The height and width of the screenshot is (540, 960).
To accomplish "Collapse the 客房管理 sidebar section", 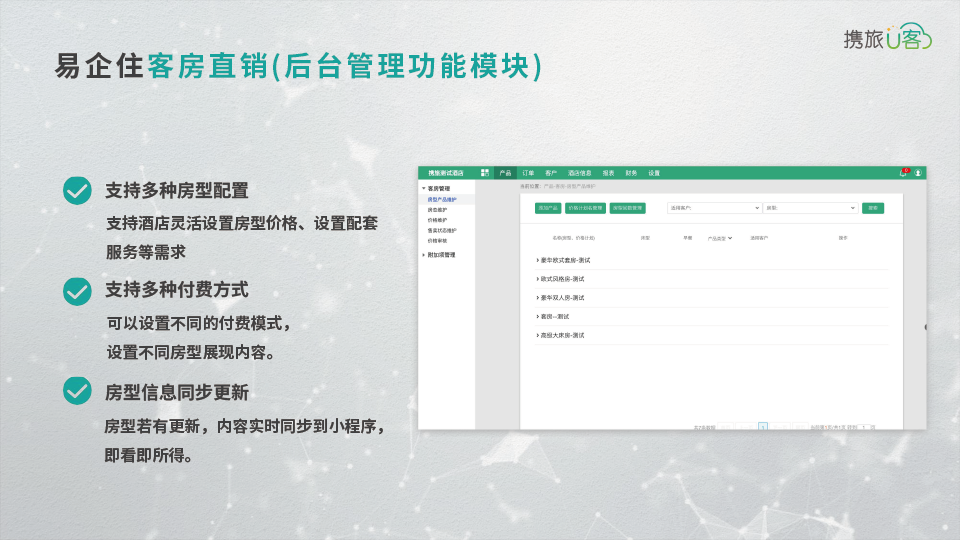I will (437, 189).
